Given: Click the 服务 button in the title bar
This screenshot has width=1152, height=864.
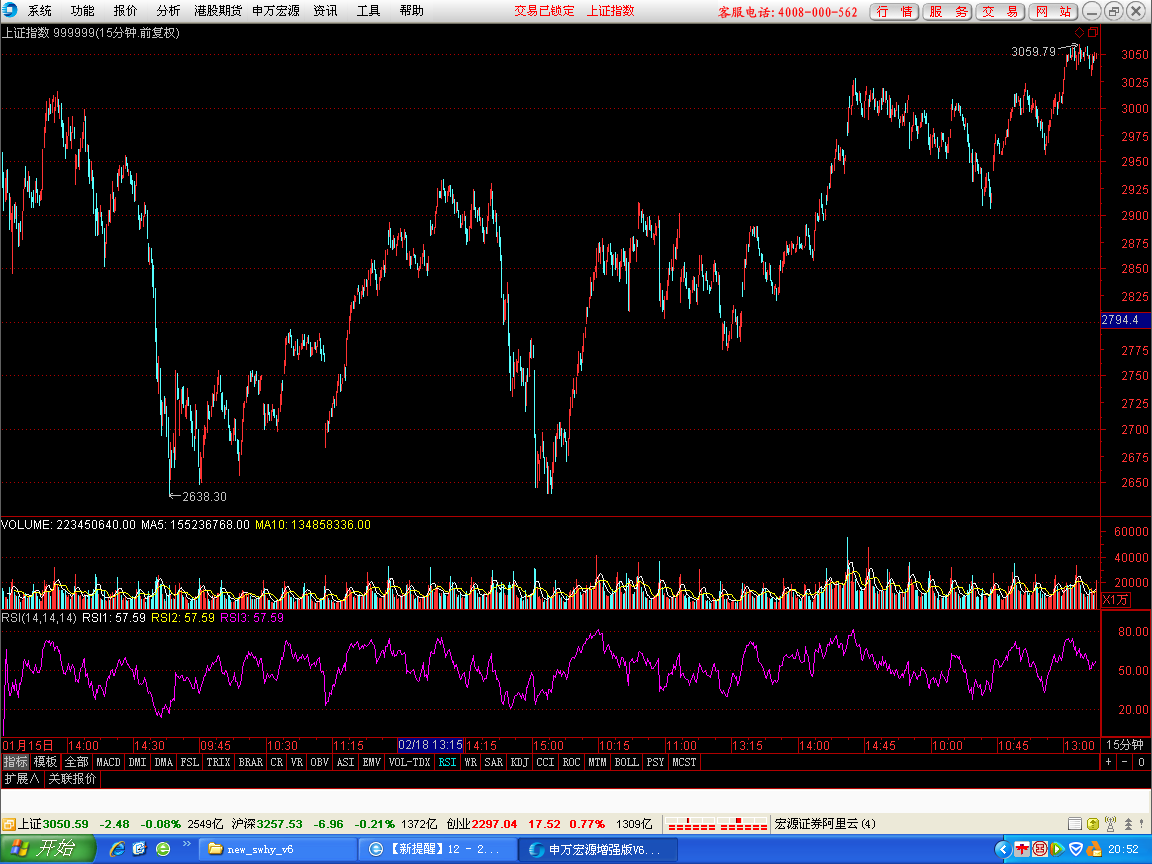Looking at the screenshot, I should [x=947, y=12].
